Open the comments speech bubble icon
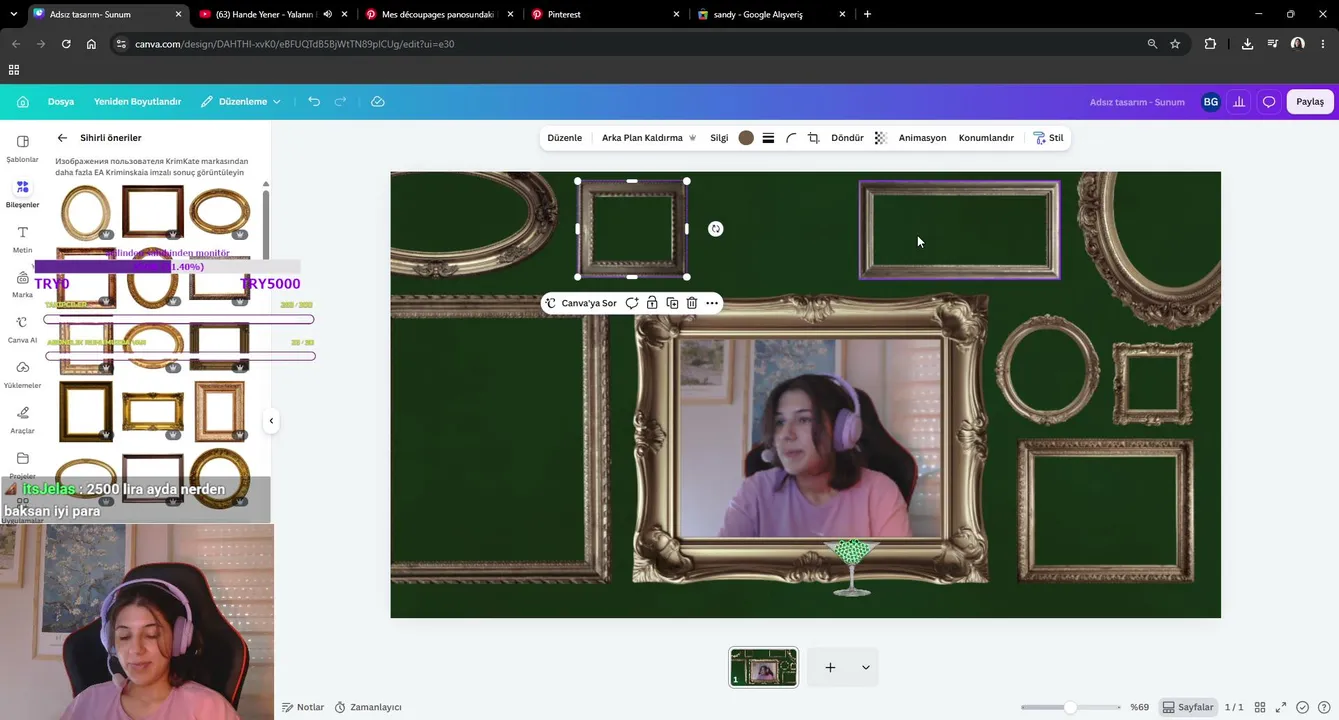Viewport: 1339px width, 720px height. (x=1269, y=102)
